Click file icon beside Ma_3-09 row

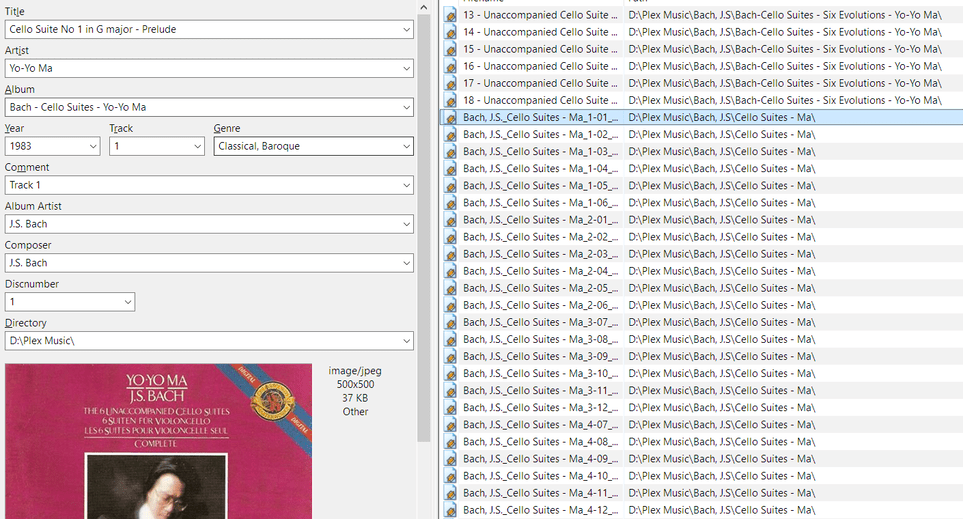[x=450, y=356]
